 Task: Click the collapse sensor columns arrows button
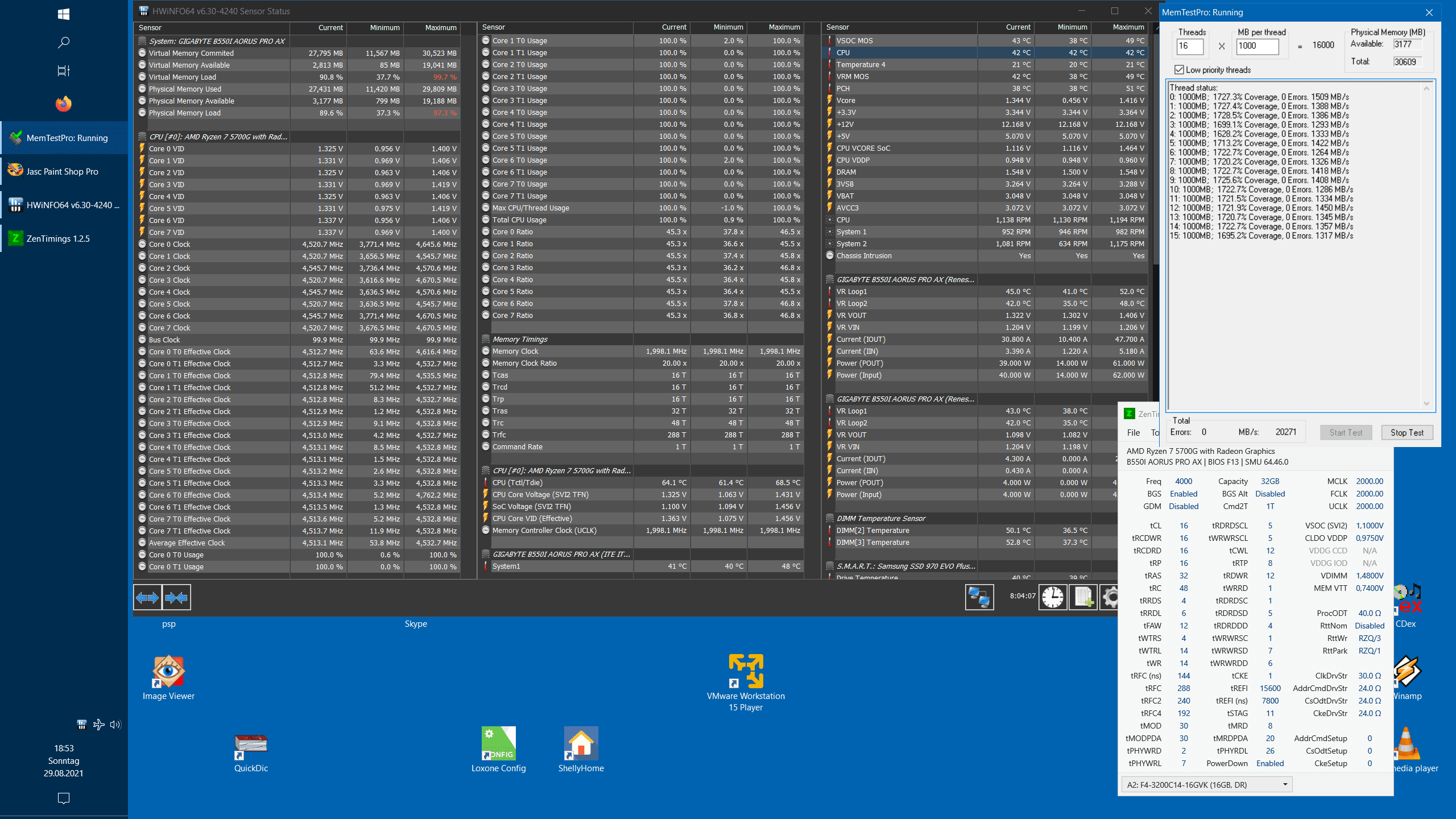(x=176, y=597)
